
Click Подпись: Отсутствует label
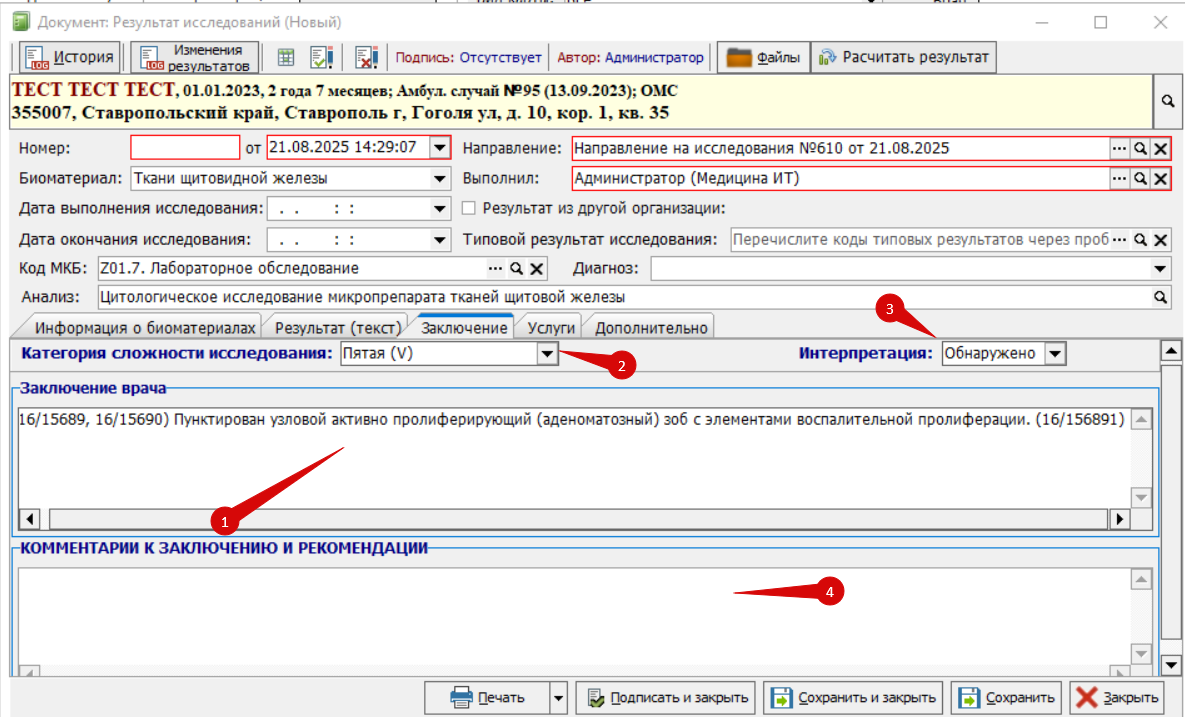(469, 57)
